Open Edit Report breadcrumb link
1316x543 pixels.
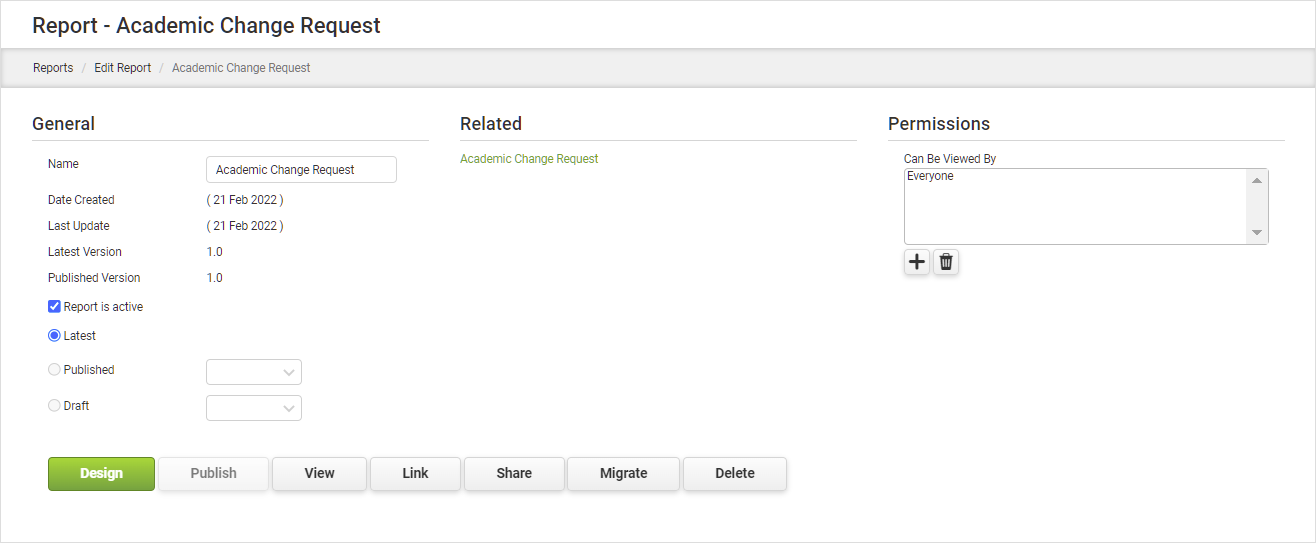click(x=123, y=68)
